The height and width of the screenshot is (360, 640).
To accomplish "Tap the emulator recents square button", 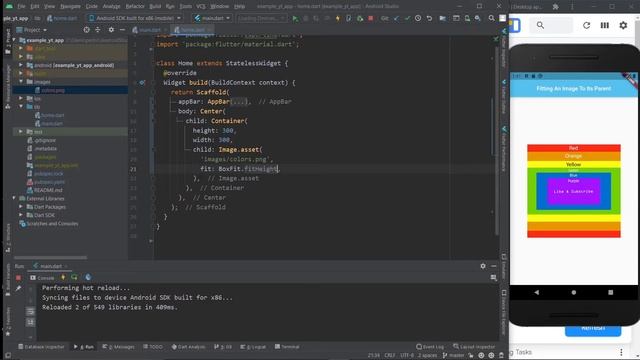I will coord(611,292).
